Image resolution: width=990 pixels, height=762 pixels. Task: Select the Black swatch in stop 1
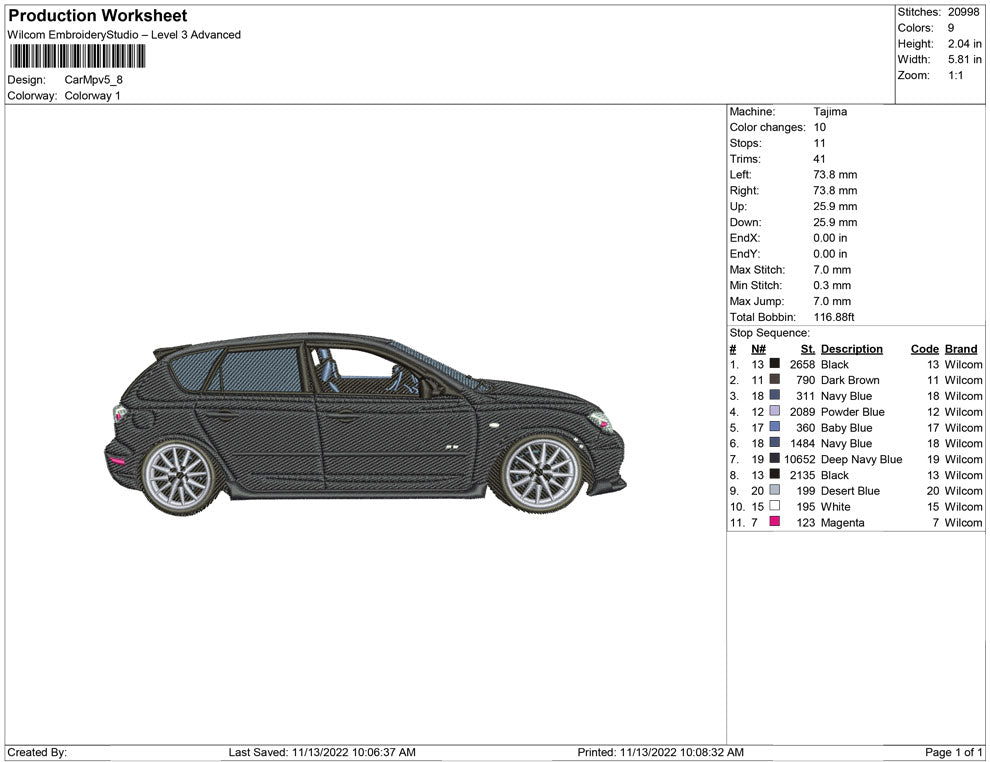click(774, 364)
